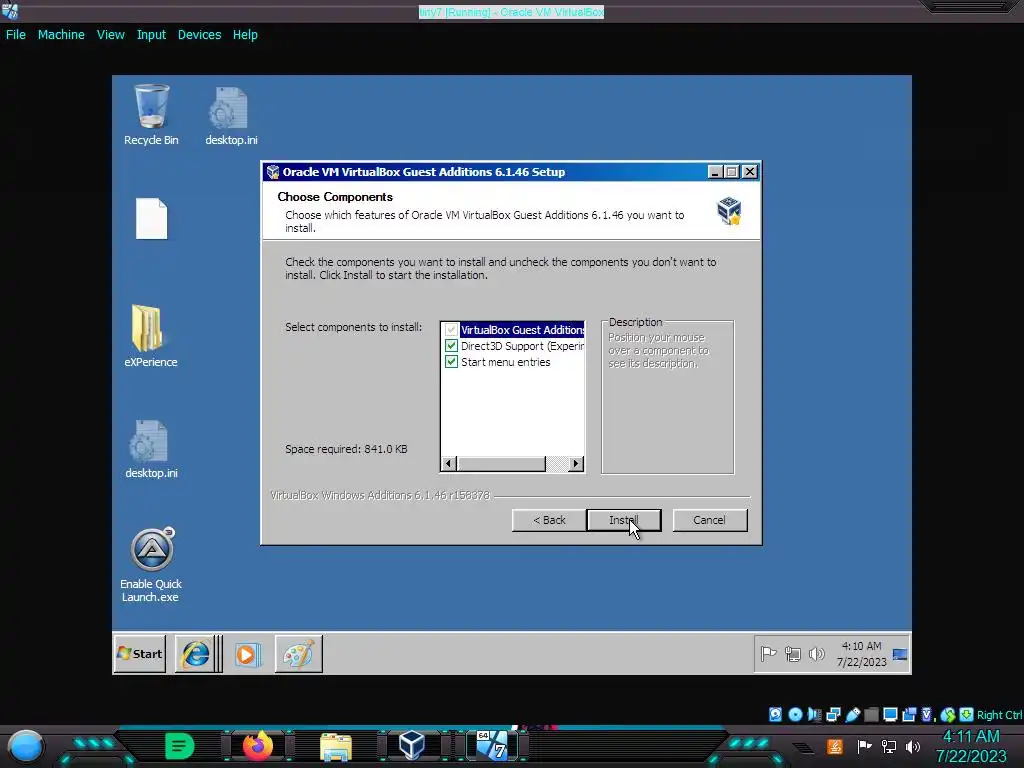Open VirtualBox Machine menu
Viewport: 1024px width, 768px height.
61,35
